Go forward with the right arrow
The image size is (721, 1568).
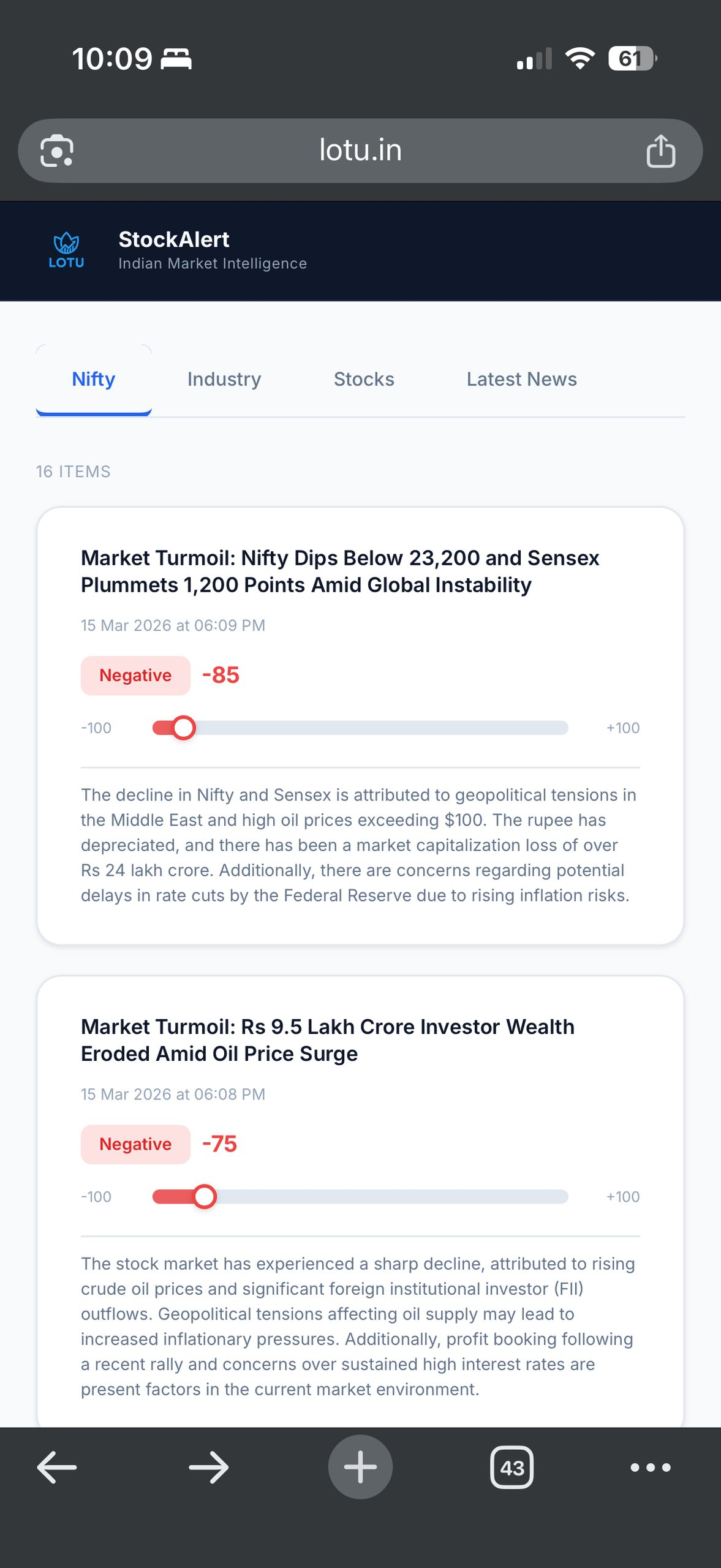pyautogui.click(x=208, y=1467)
